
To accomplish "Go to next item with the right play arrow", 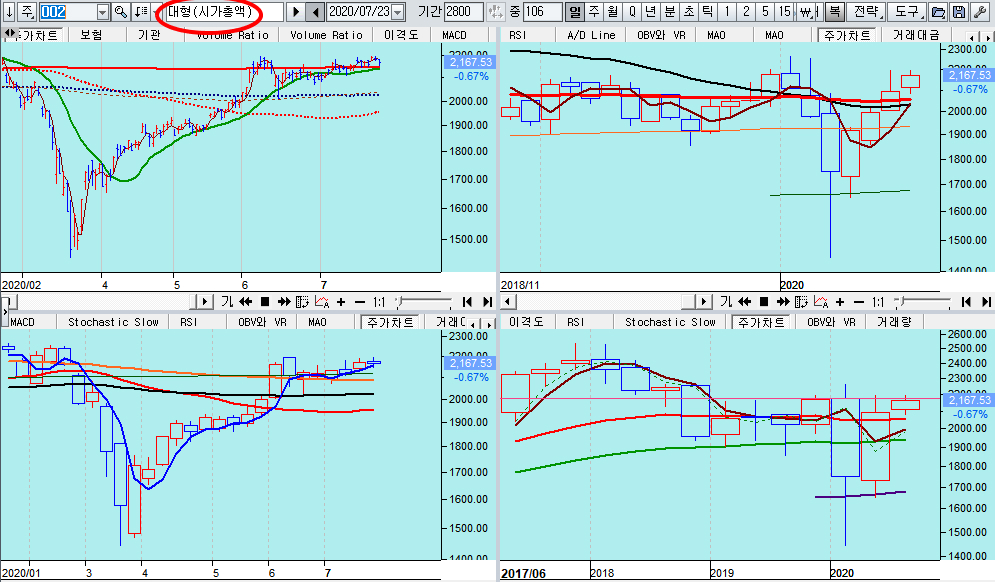I will tap(295, 11).
